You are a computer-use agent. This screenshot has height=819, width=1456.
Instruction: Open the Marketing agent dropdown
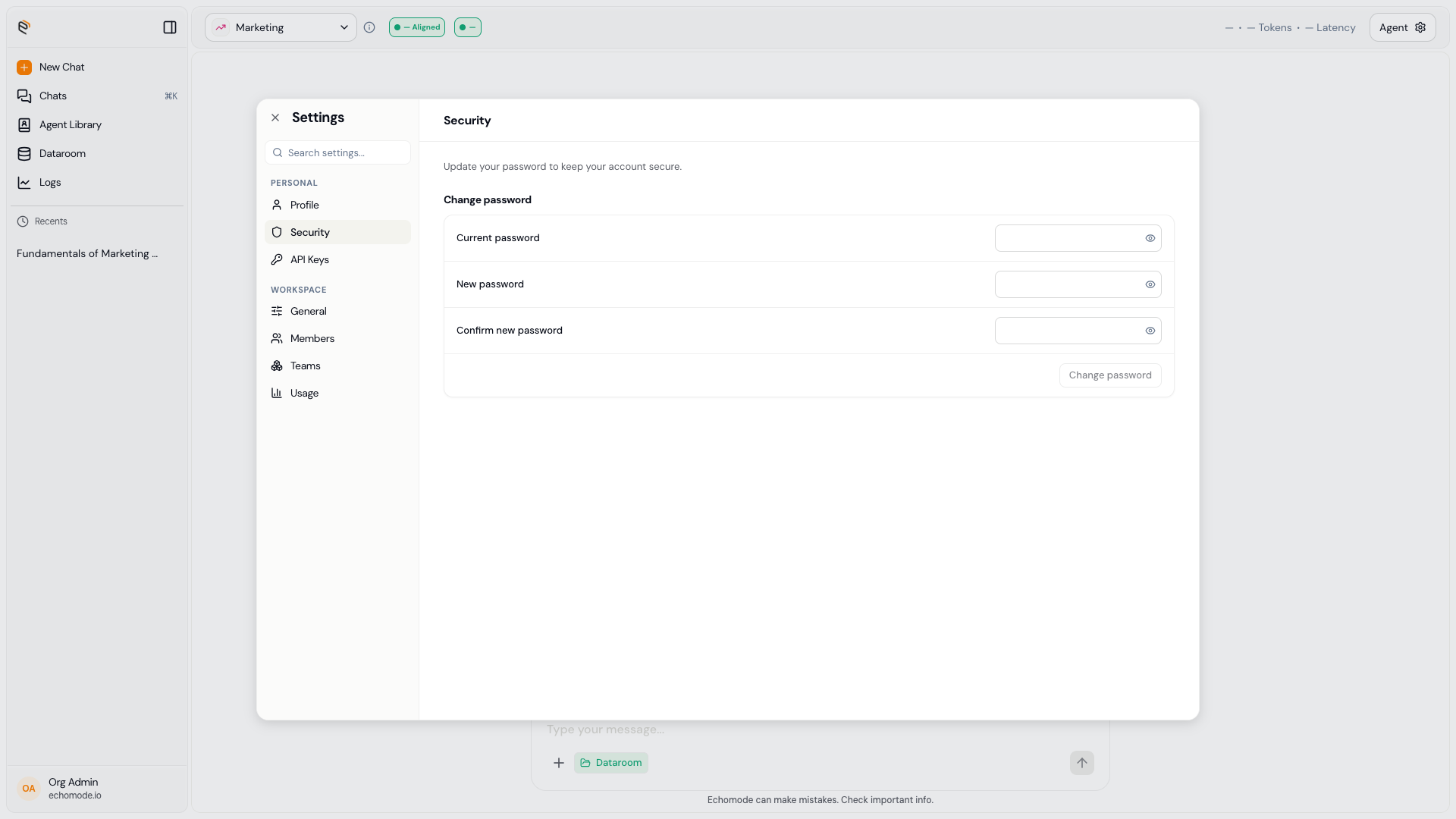[x=281, y=27]
